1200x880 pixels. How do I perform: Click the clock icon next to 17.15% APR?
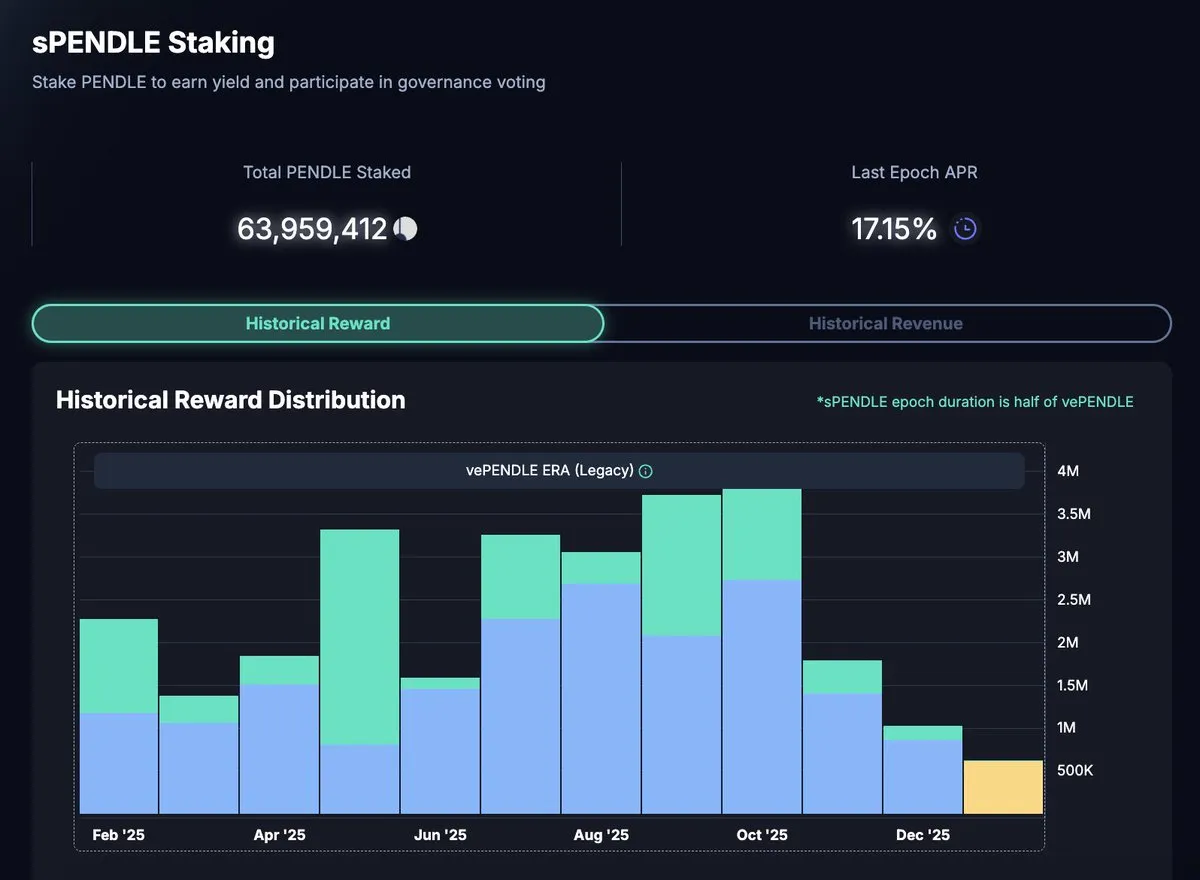[965, 229]
